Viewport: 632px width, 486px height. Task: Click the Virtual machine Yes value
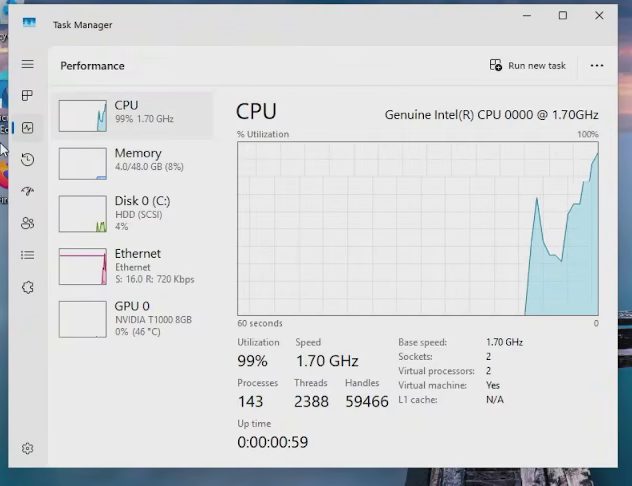point(493,385)
